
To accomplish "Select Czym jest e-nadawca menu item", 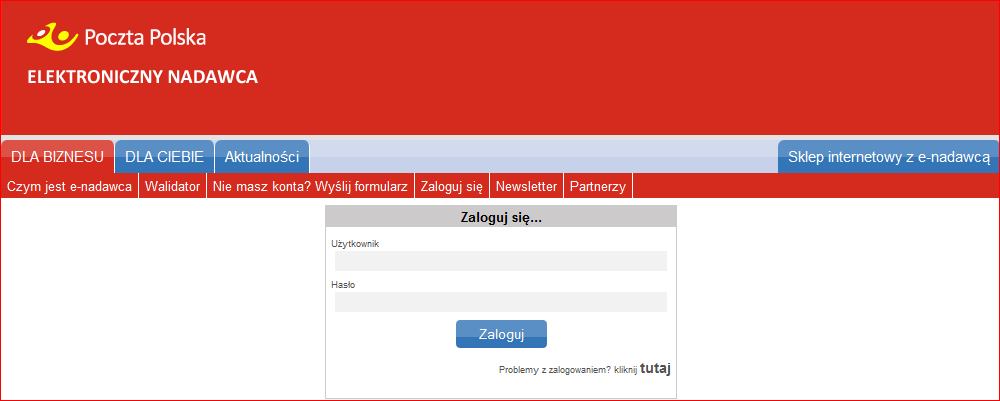I will coord(70,187).
